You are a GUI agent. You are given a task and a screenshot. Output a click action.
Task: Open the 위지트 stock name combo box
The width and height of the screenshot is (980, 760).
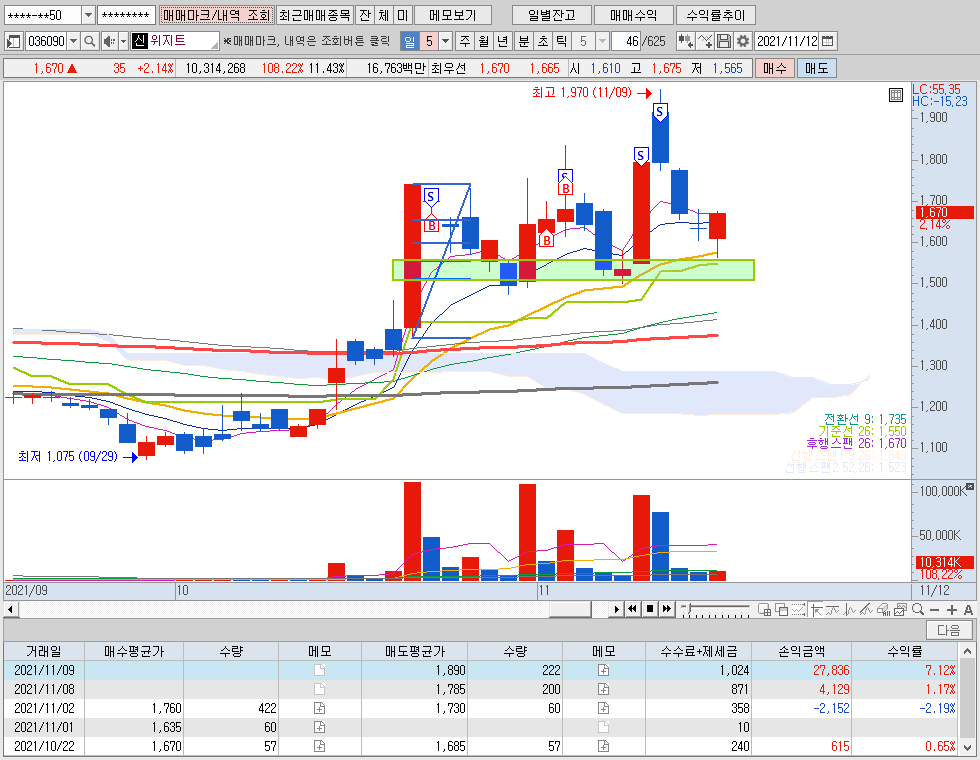pyautogui.click(x=176, y=41)
